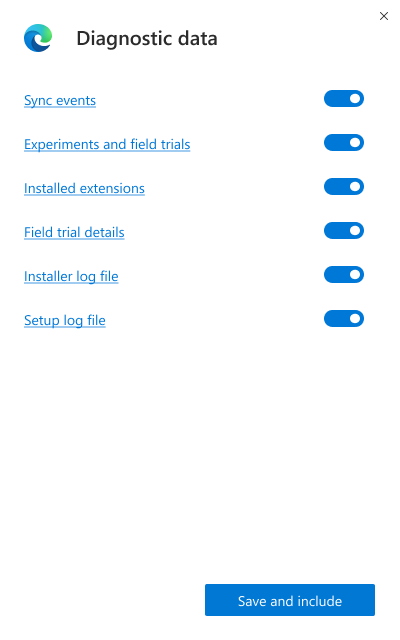Show Field trial details link
Screen dimensions: 400x640
pyautogui.click(x=74, y=233)
